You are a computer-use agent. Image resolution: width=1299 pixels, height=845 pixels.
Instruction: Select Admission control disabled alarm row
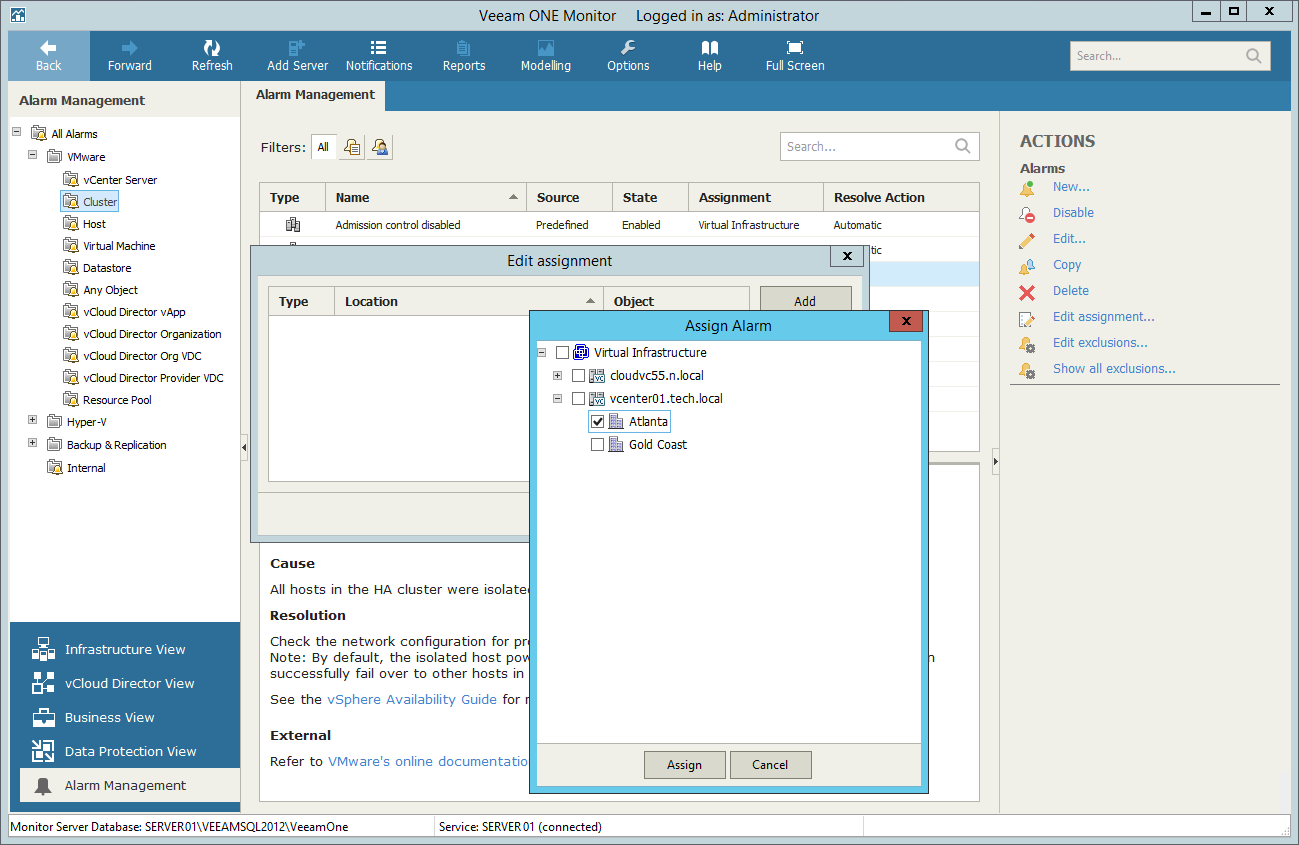pos(619,225)
